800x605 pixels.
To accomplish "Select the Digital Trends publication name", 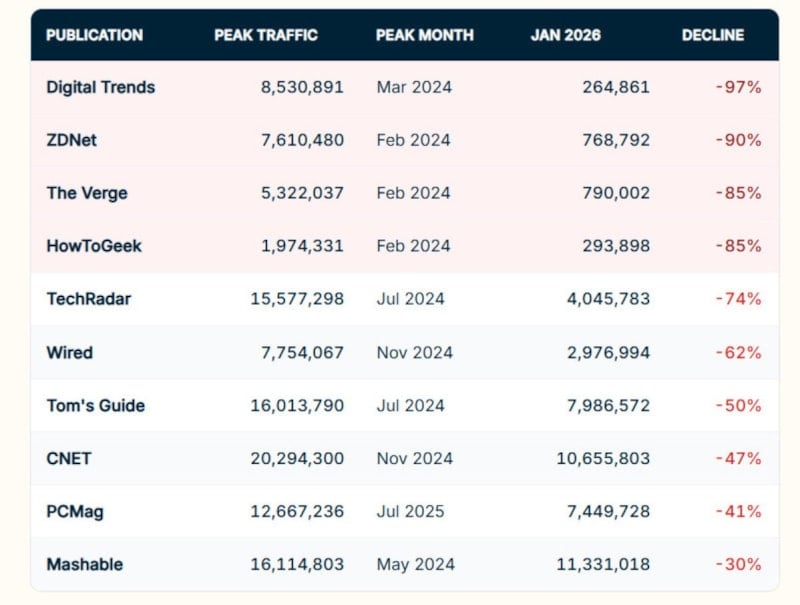I will pyautogui.click(x=100, y=87).
